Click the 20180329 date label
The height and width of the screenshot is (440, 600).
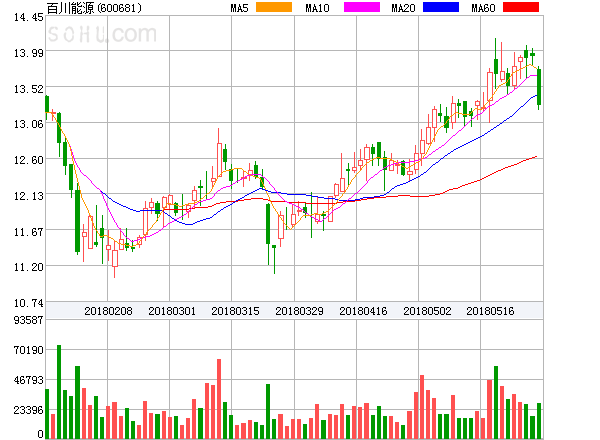click(x=299, y=311)
